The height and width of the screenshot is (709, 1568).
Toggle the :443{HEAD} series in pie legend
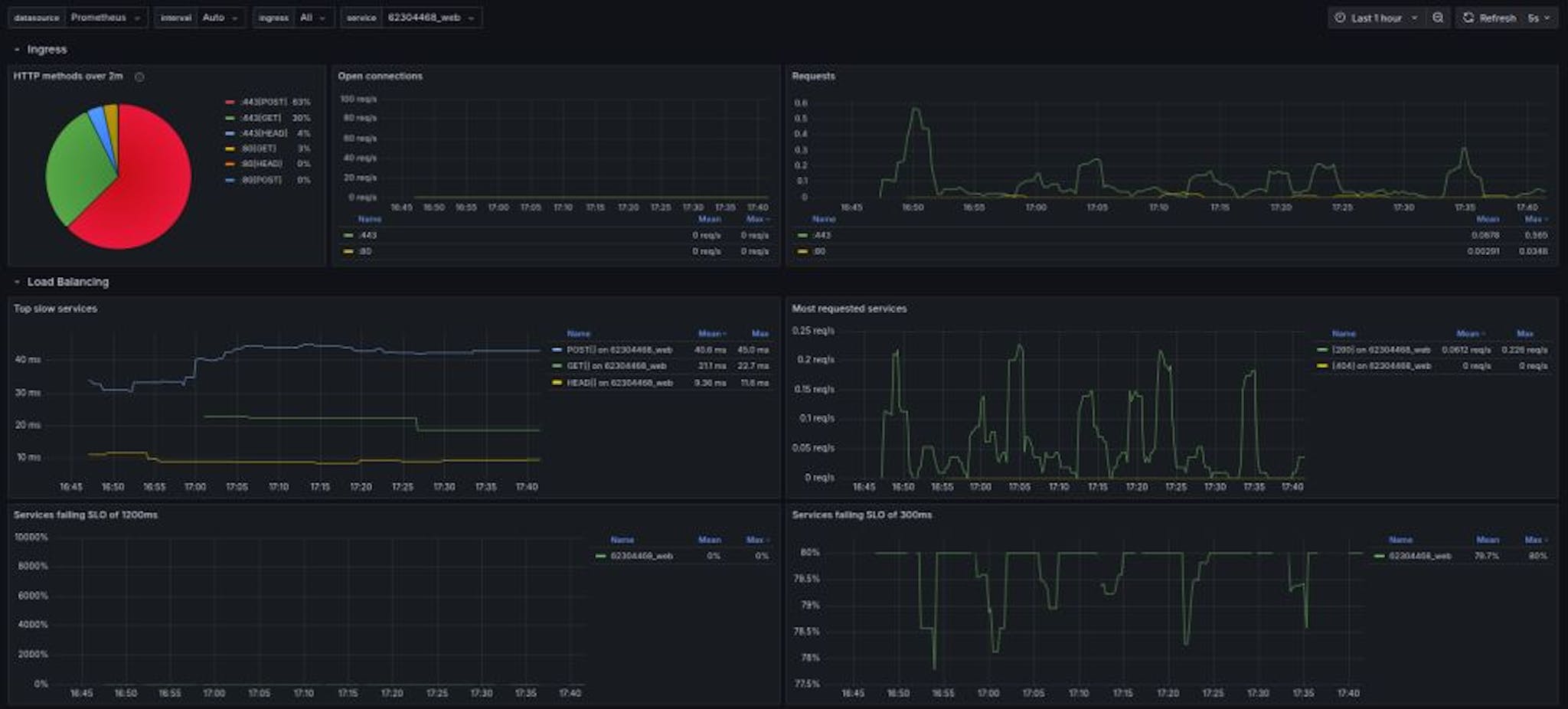click(263, 133)
